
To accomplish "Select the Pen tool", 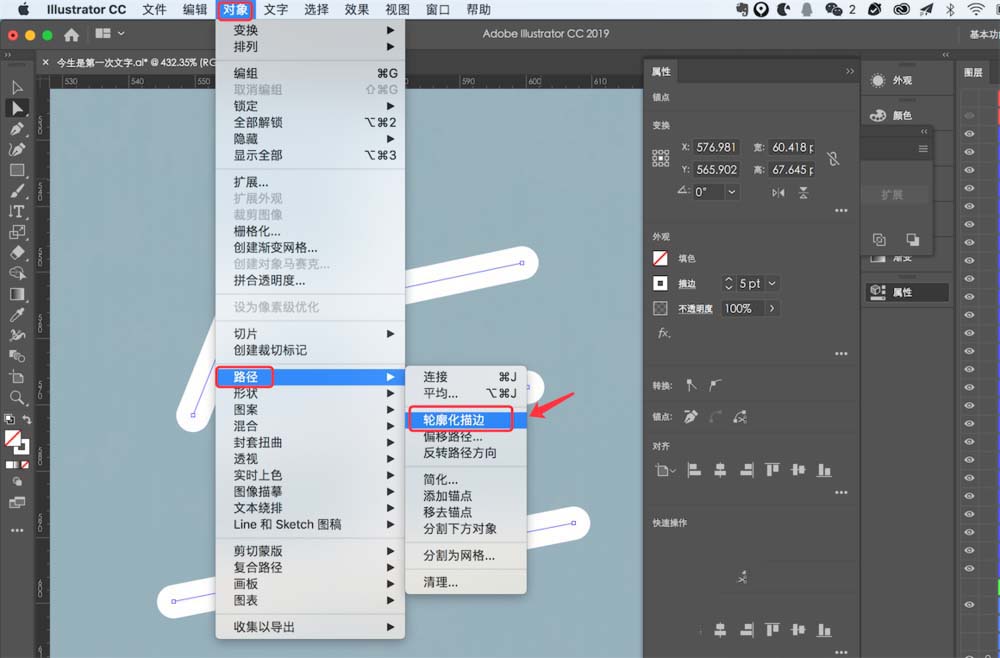I will (x=17, y=129).
